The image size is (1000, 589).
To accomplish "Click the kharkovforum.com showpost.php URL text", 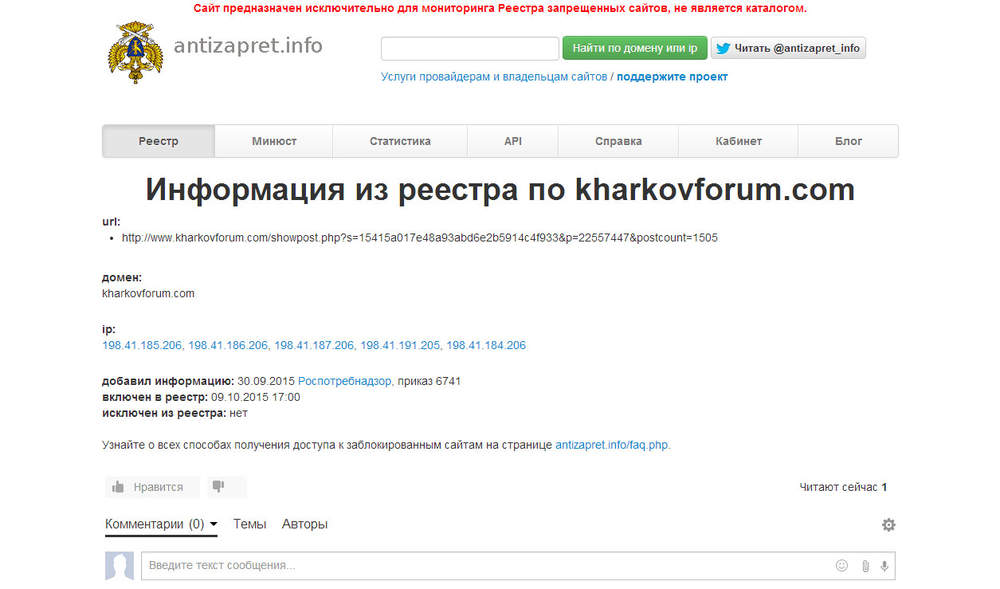I will (x=420, y=238).
